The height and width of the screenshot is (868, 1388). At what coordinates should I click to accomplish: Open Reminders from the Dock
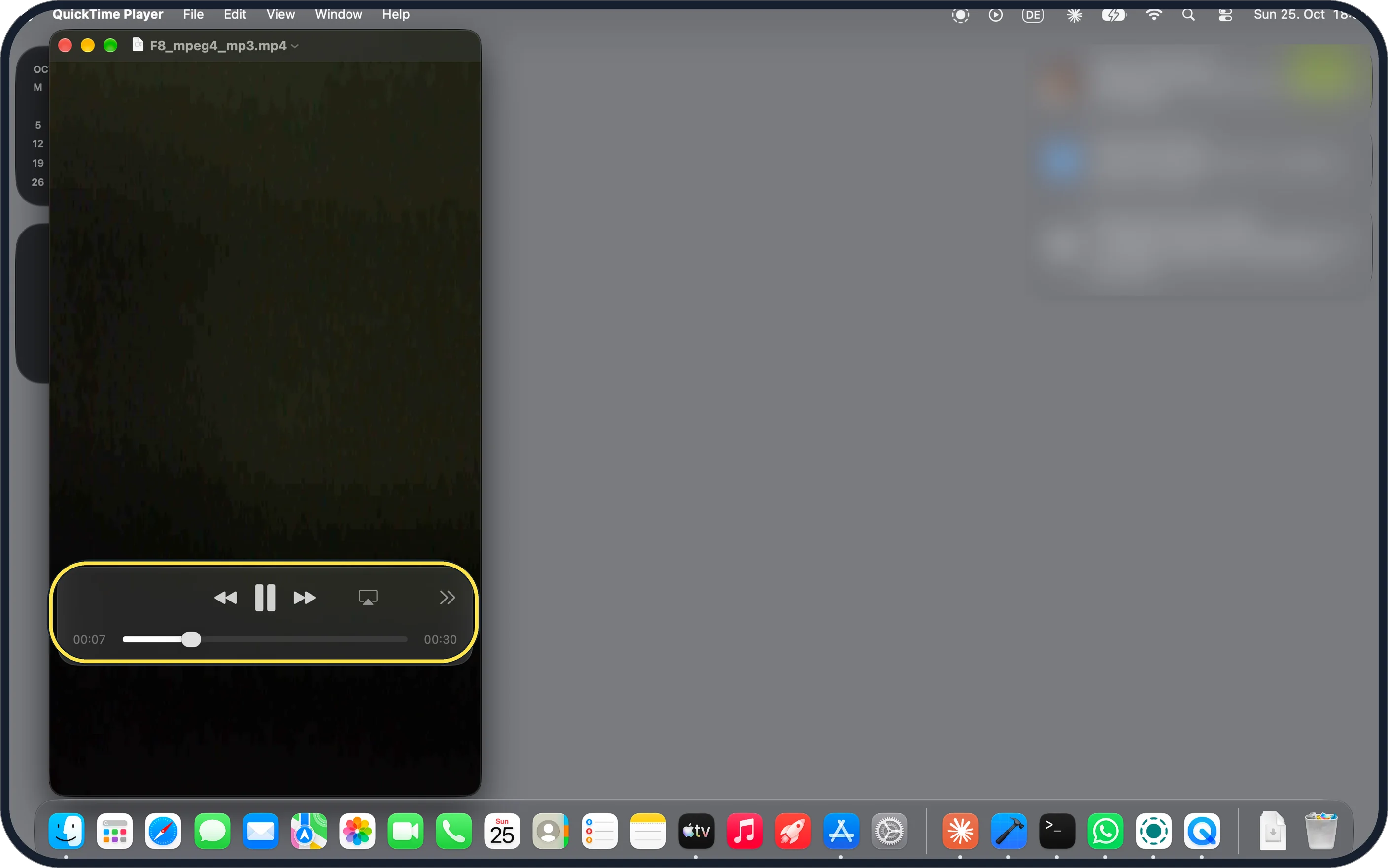pyautogui.click(x=599, y=831)
